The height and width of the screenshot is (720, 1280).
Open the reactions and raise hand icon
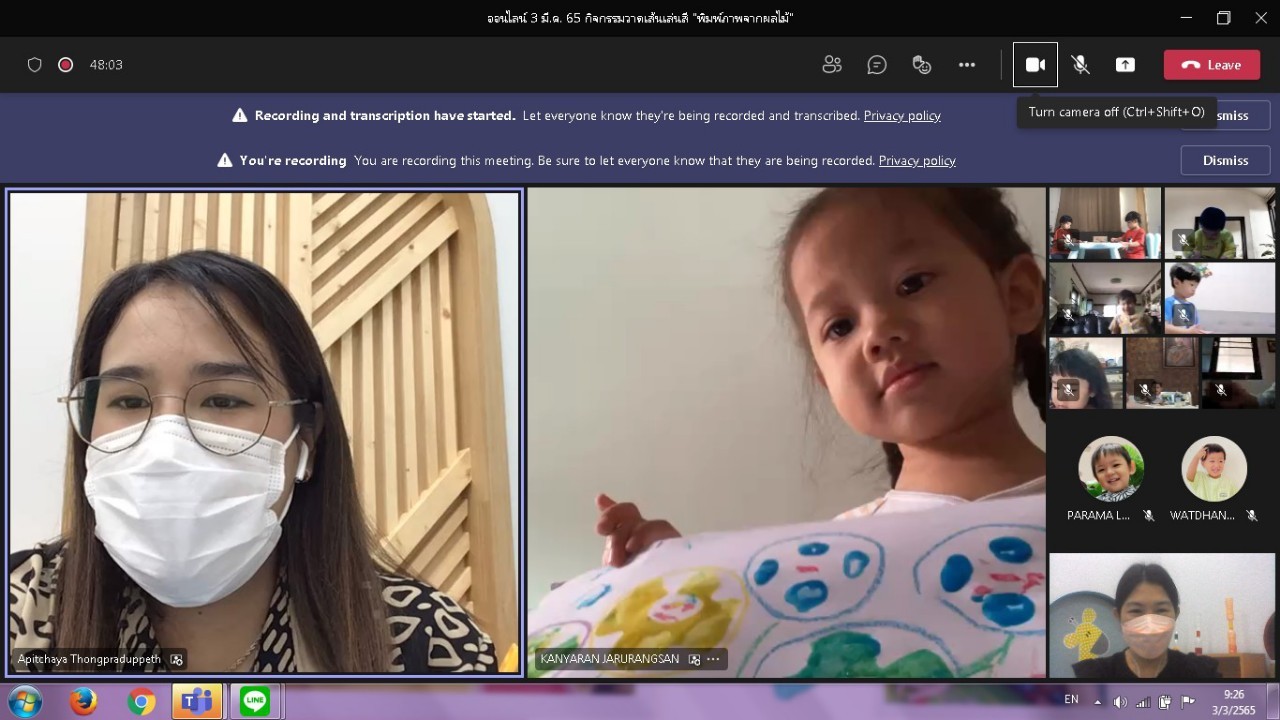922,65
